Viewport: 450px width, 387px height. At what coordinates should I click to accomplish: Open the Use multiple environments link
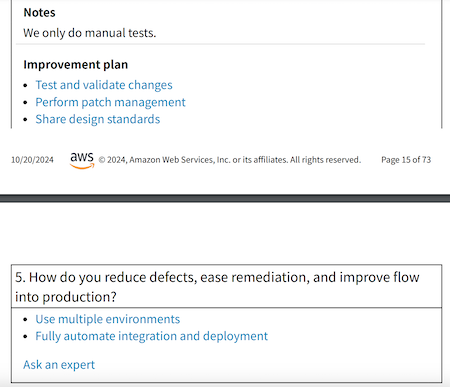pyautogui.click(x=108, y=319)
